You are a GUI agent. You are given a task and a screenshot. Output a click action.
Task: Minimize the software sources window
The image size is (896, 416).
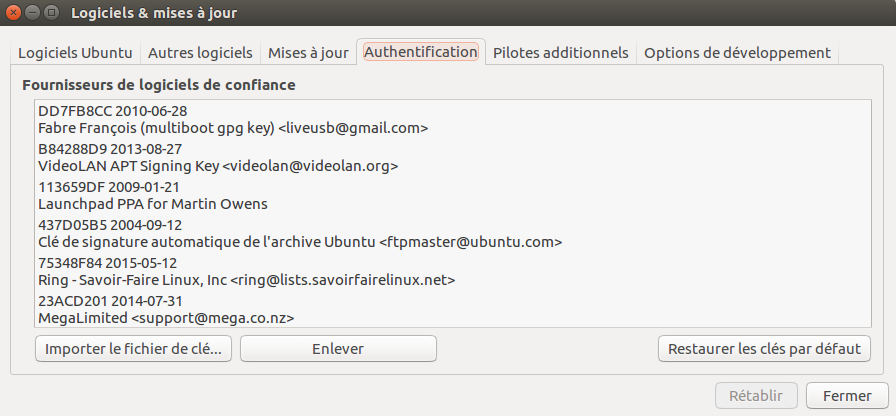pyautogui.click(x=32, y=13)
